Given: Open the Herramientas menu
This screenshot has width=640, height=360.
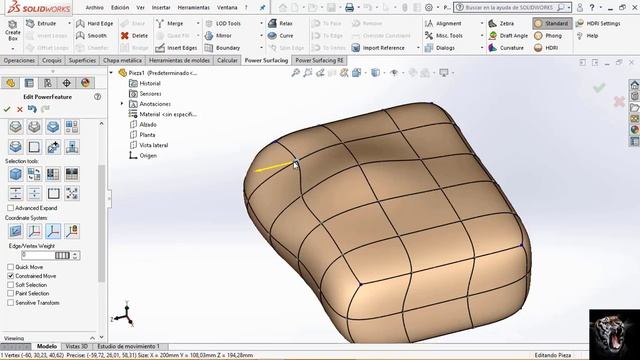Looking at the screenshot, I should (193, 7).
